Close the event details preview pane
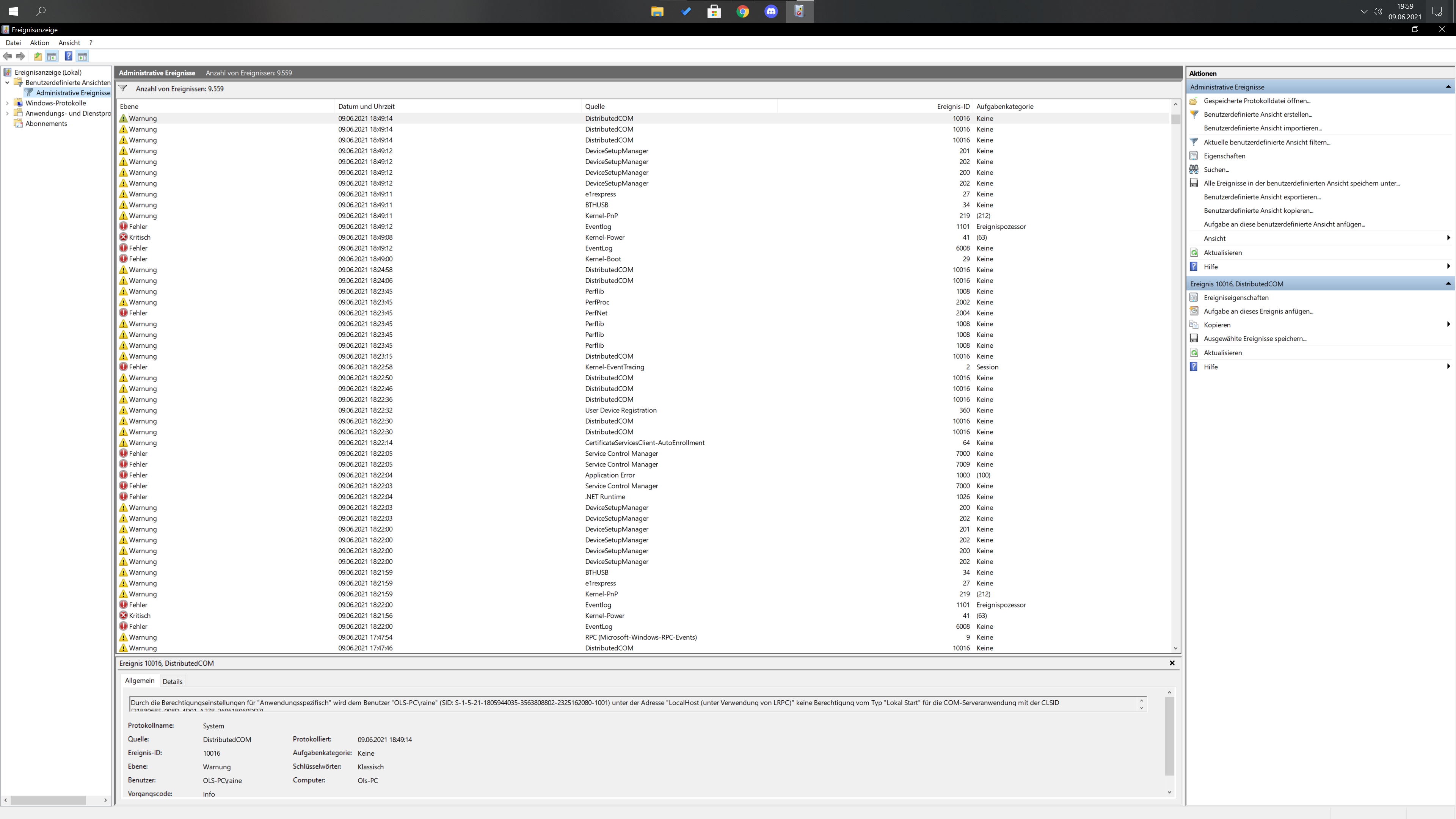Viewport: 1456px width, 819px height. coord(1172,663)
